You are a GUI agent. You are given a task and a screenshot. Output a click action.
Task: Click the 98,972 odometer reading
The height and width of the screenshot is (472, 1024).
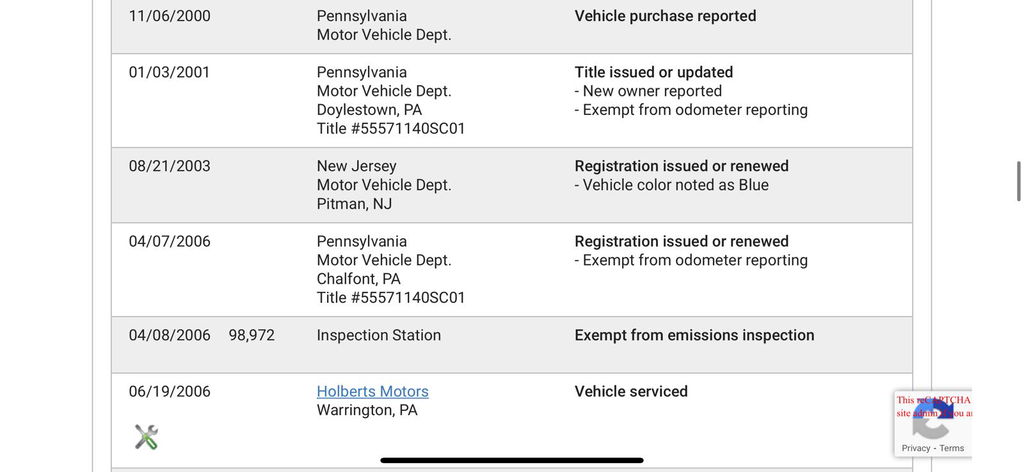[x=251, y=335]
